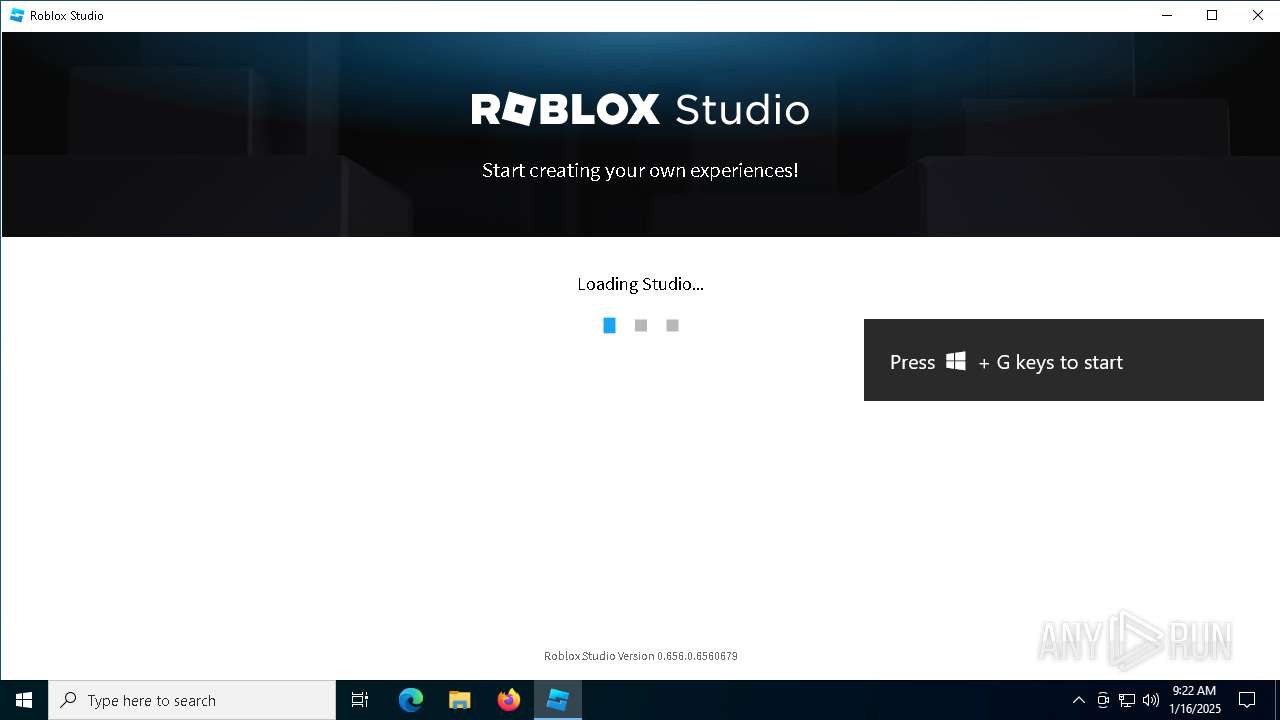Image resolution: width=1280 pixels, height=720 pixels.
Task: Launch Microsoft Edge from the taskbar
Action: (x=411, y=700)
